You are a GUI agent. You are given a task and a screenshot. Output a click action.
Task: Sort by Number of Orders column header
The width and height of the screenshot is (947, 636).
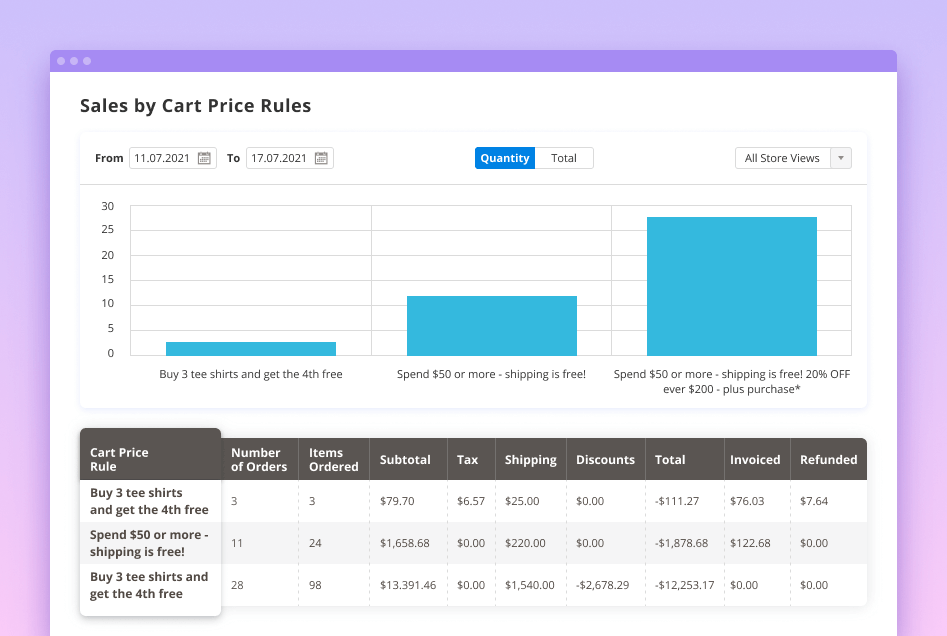pos(259,460)
